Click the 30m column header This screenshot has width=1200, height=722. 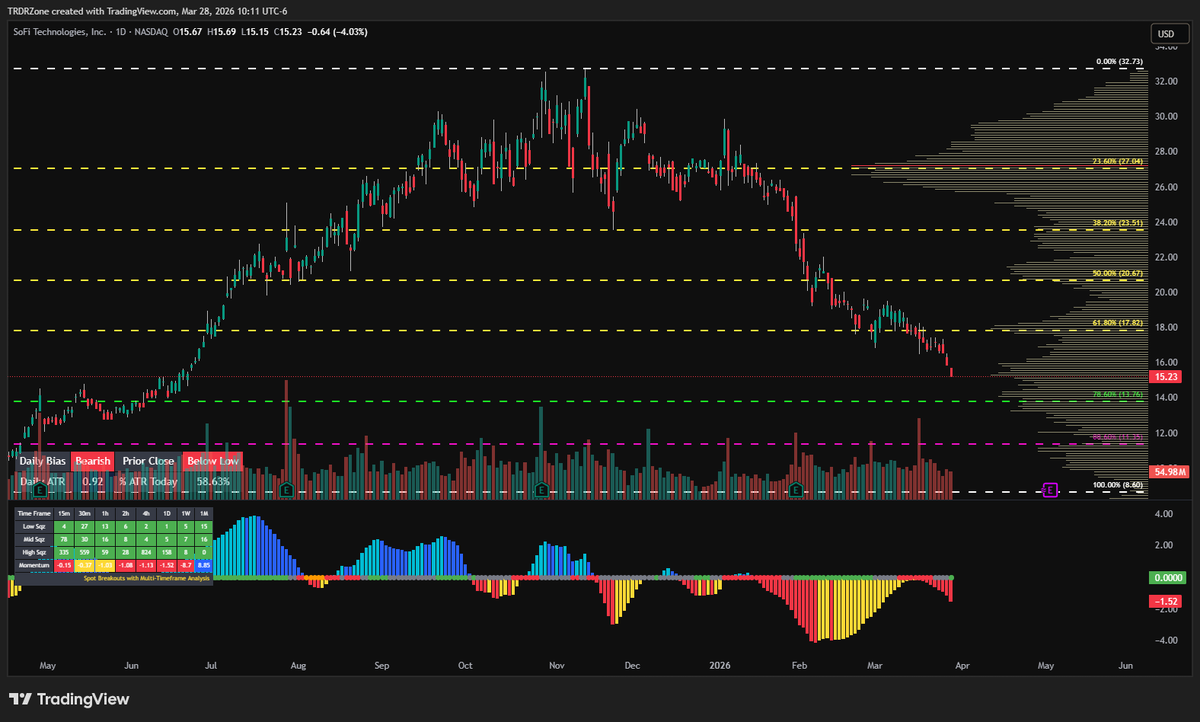[85, 514]
